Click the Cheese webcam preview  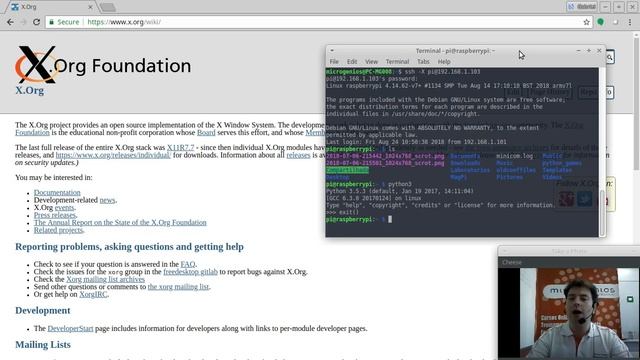[569, 313]
